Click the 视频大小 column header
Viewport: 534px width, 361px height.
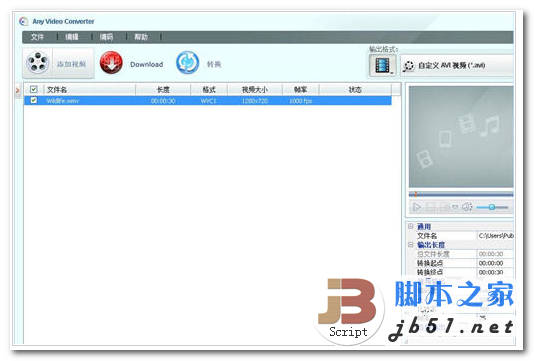click(255, 90)
